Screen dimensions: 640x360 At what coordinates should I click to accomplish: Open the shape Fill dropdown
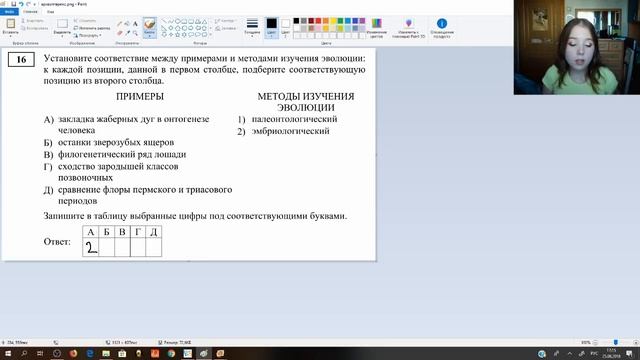(x=226, y=29)
